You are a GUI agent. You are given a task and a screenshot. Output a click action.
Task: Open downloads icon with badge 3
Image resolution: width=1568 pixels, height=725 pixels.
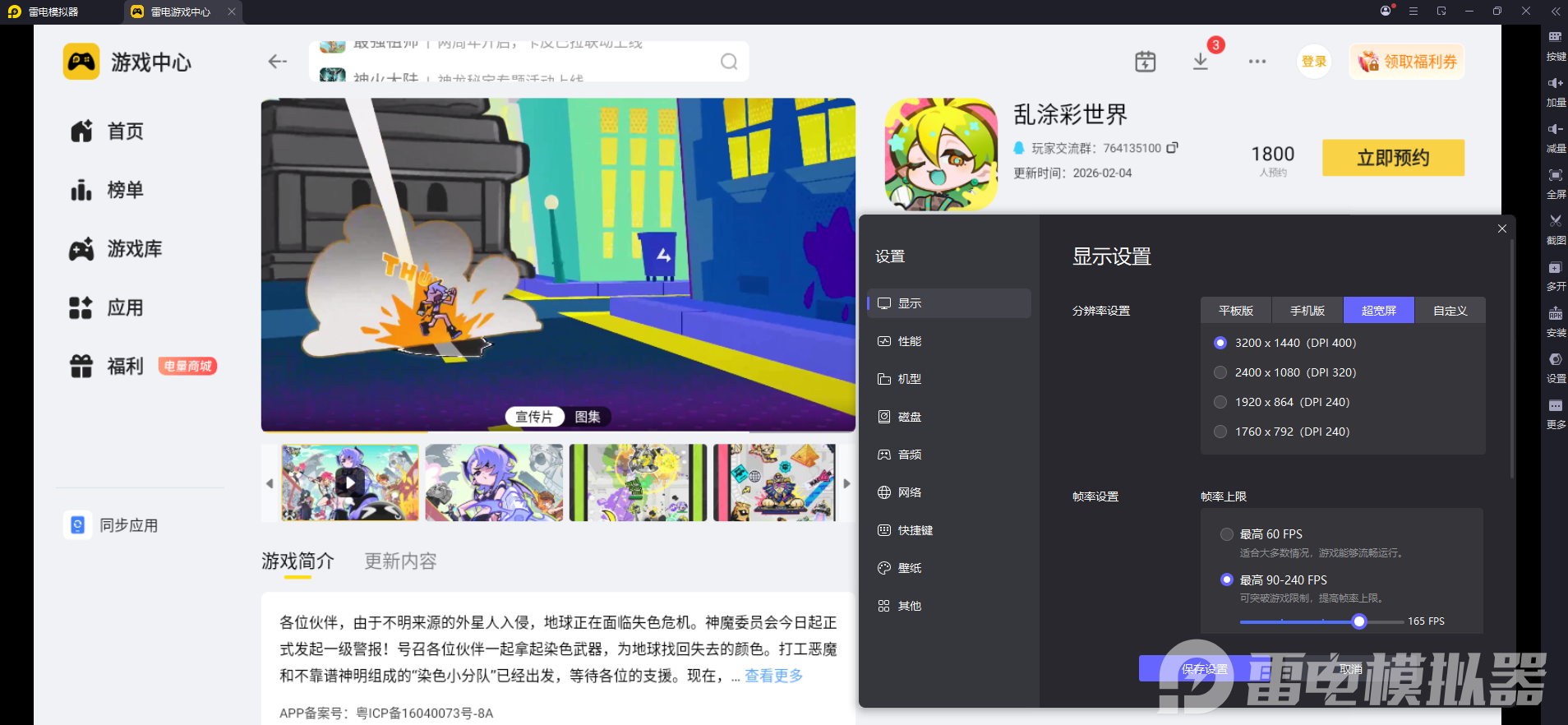click(x=1201, y=62)
